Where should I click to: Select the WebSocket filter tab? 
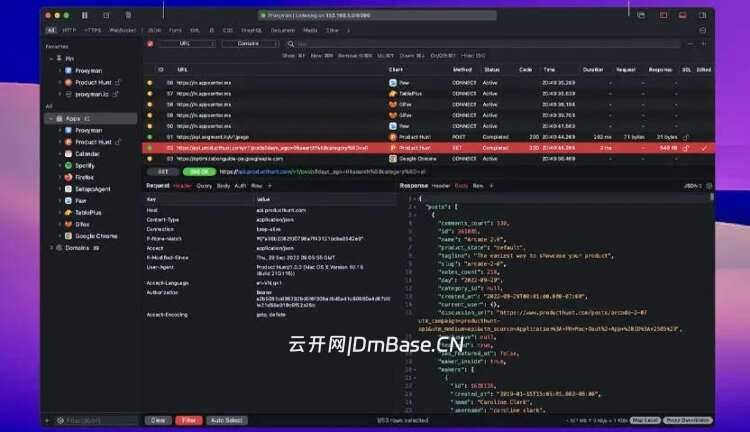(122, 30)
